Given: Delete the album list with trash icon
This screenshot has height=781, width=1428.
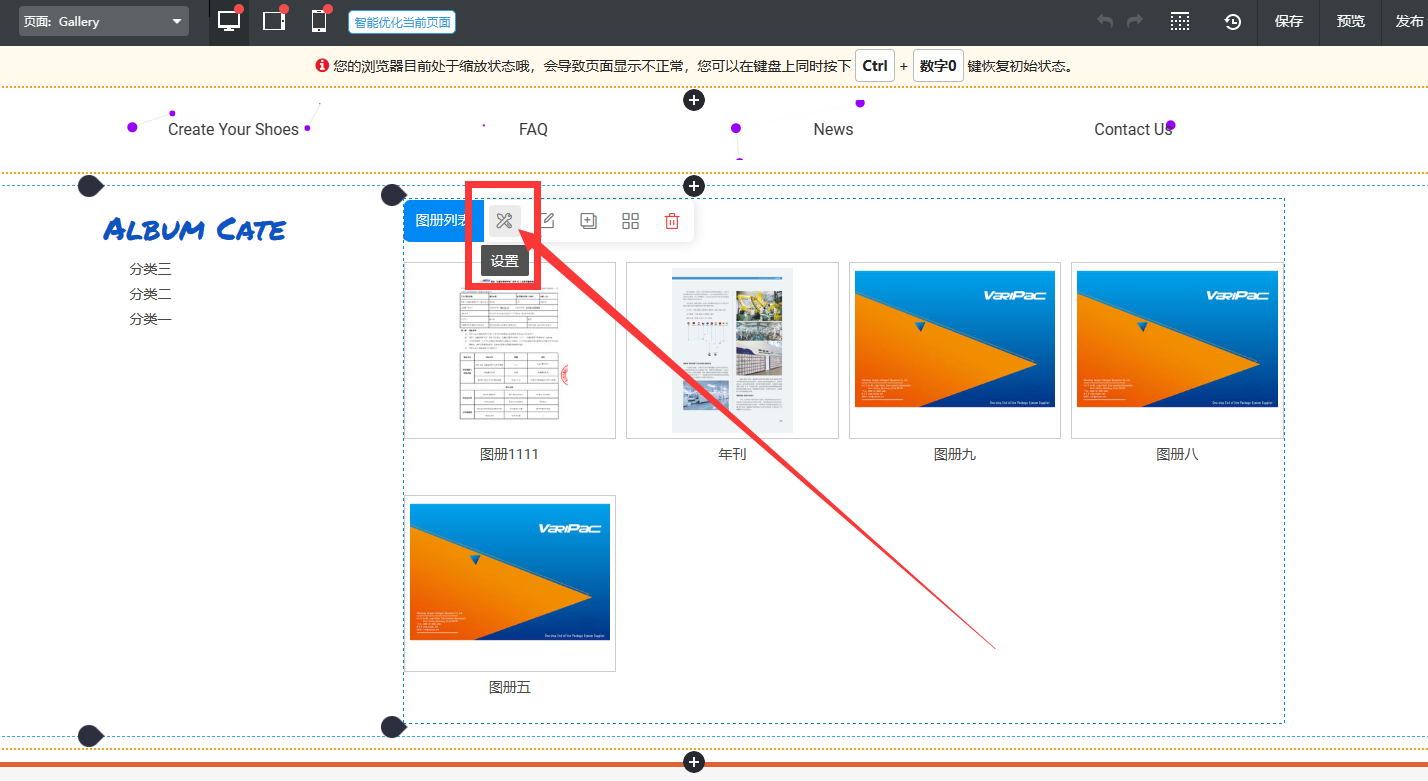Looking at the screenshot, I should [672, 221].
